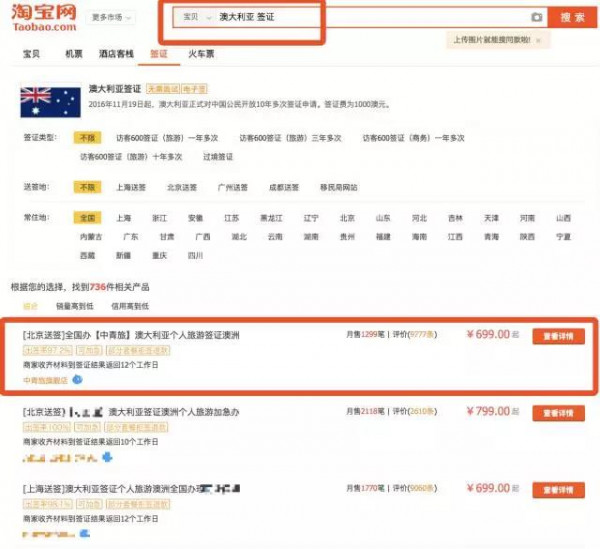The width and height of the screenshot is (600, 549).
Task: Switch to the 宝贝 tab
Action: (x=31, y=54)
